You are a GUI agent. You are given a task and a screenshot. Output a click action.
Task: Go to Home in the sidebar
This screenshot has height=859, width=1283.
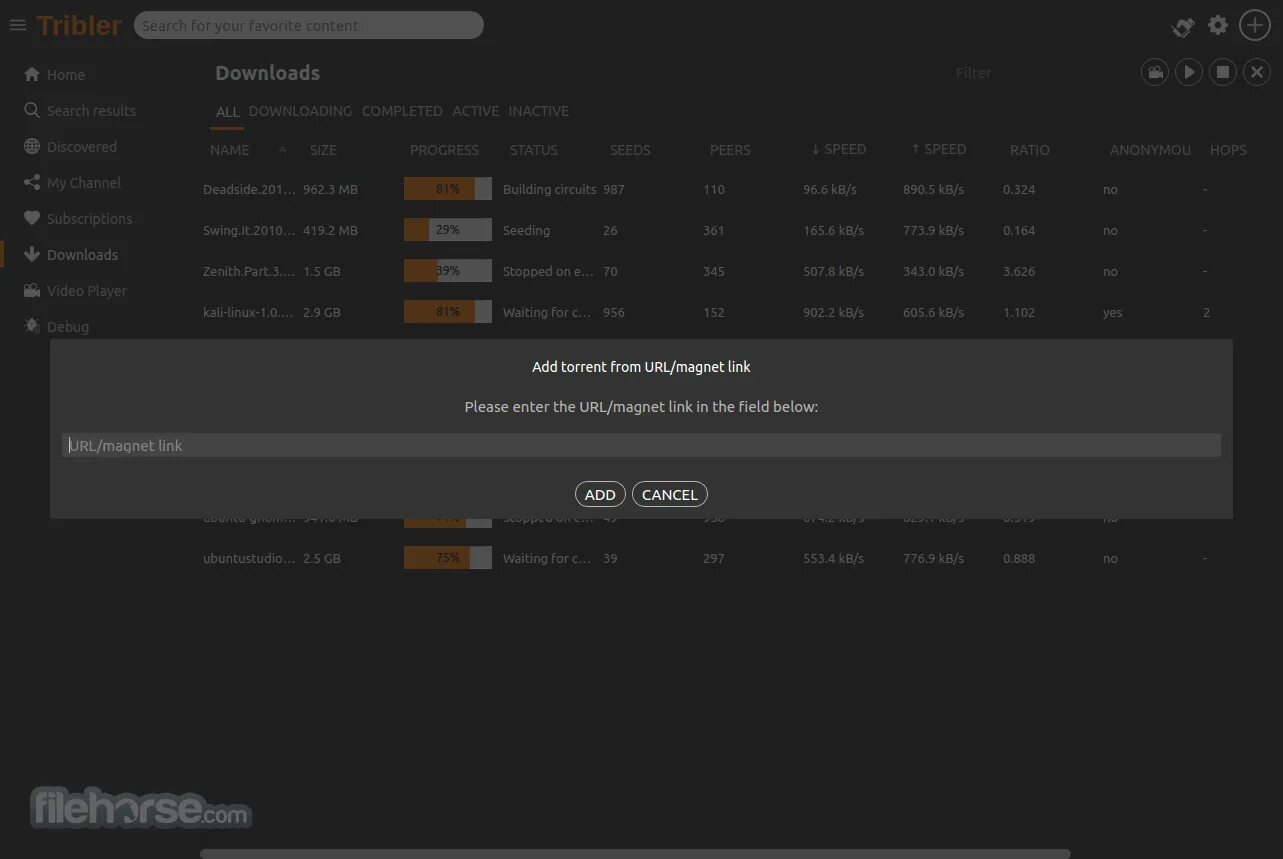[66, 75]
